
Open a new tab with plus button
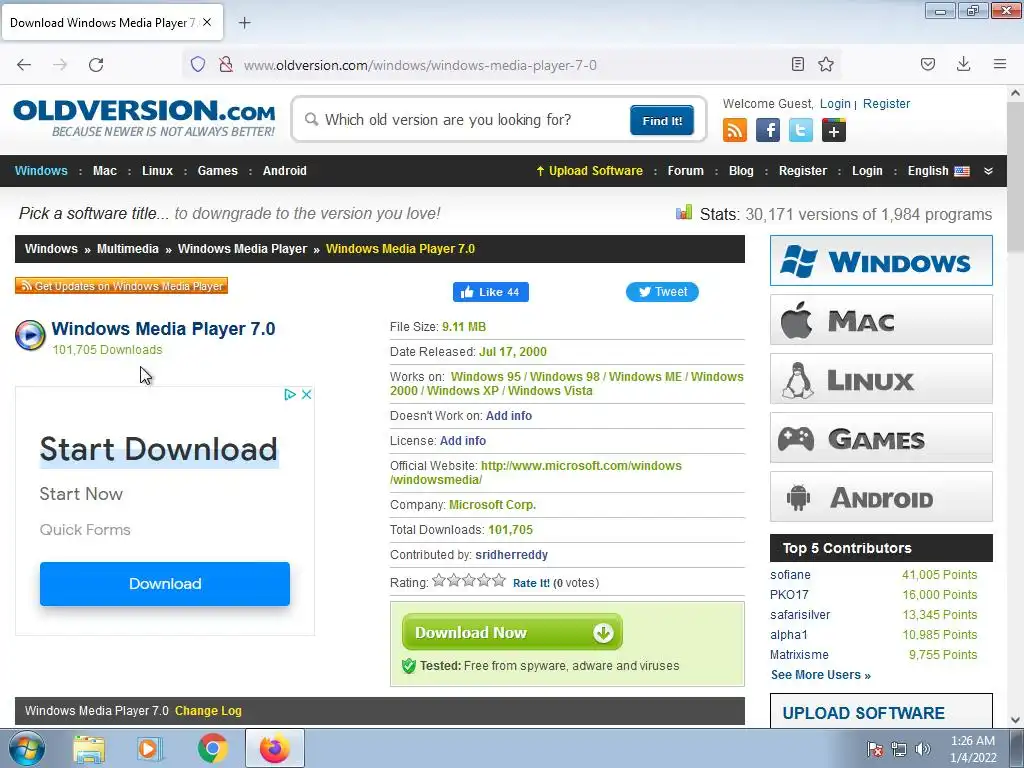244,23
